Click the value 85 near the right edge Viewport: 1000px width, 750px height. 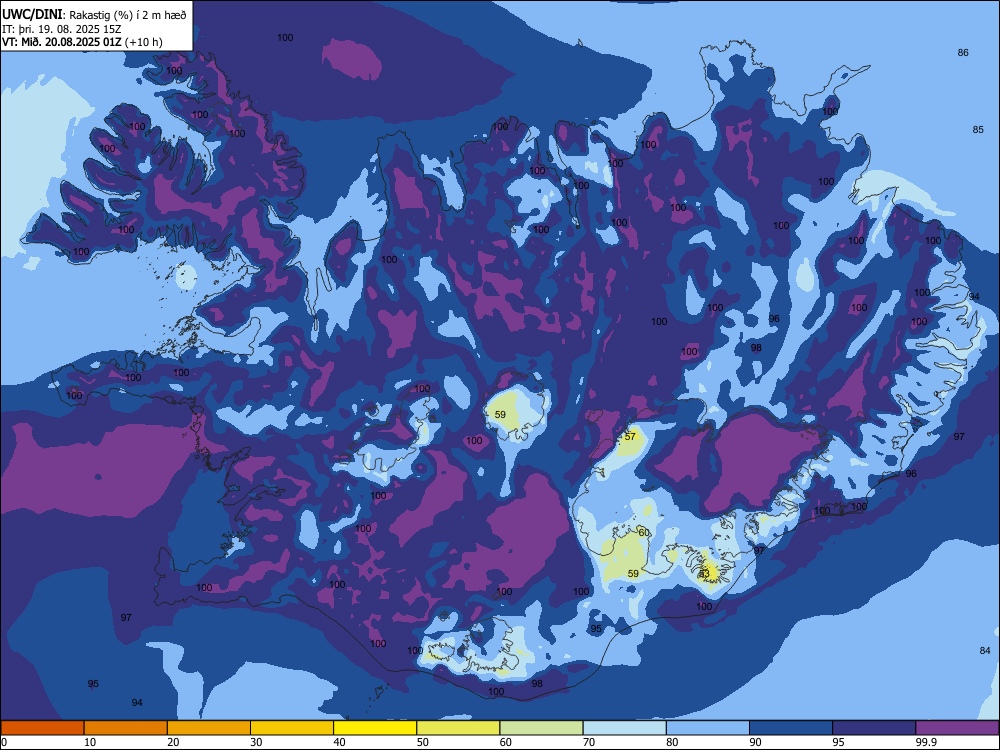pos(978,129)
